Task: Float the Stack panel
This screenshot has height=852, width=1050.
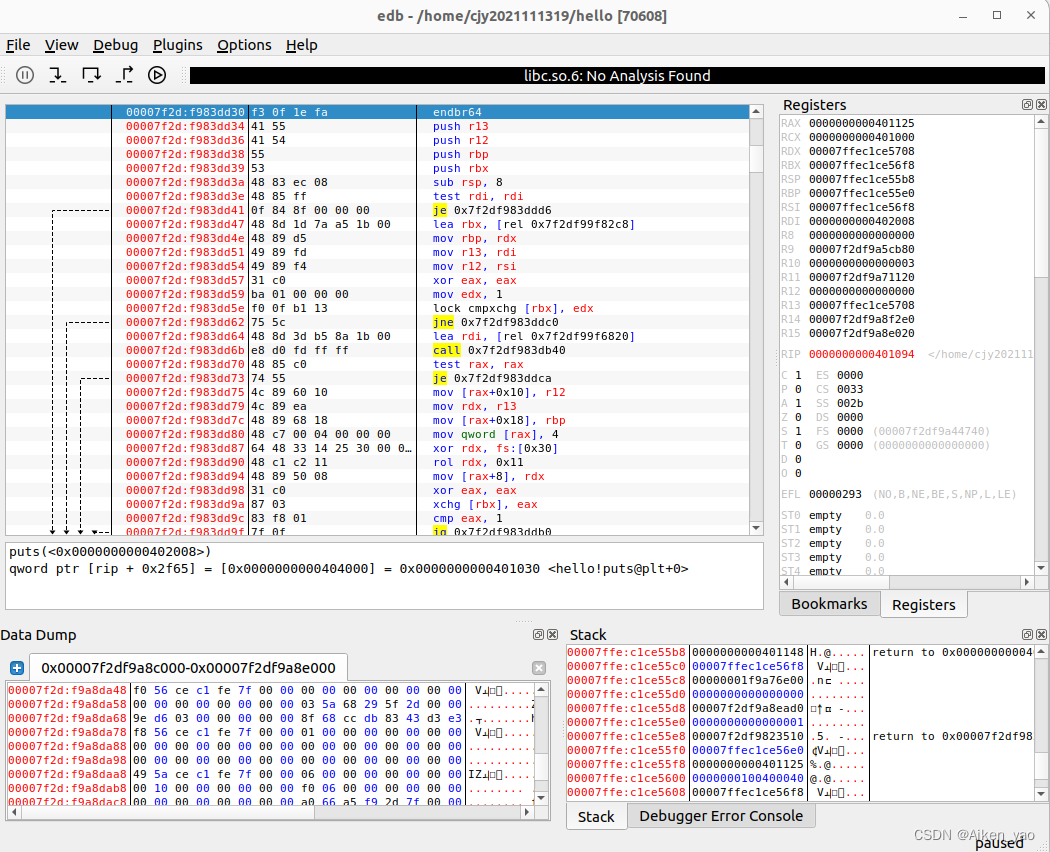Action: click(x=1027, y=634)
